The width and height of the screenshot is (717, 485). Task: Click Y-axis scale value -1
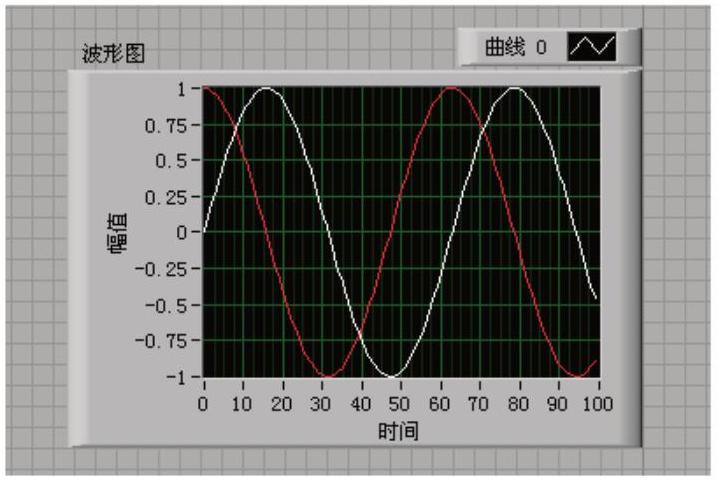[177, 378]
